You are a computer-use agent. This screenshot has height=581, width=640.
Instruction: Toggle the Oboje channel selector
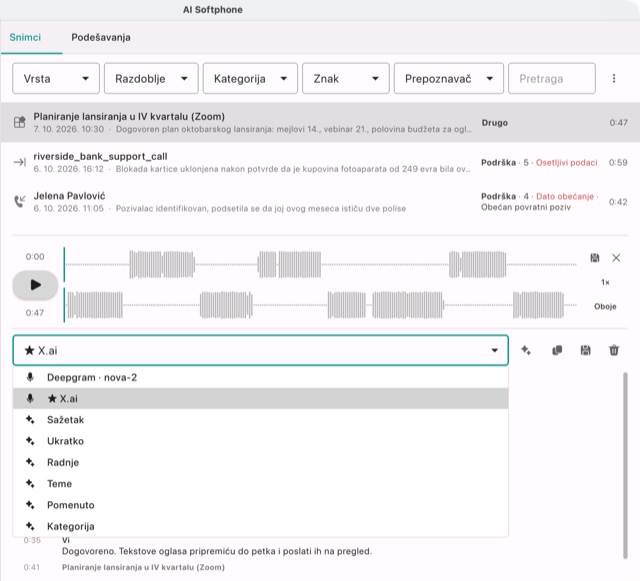[605, 306]
